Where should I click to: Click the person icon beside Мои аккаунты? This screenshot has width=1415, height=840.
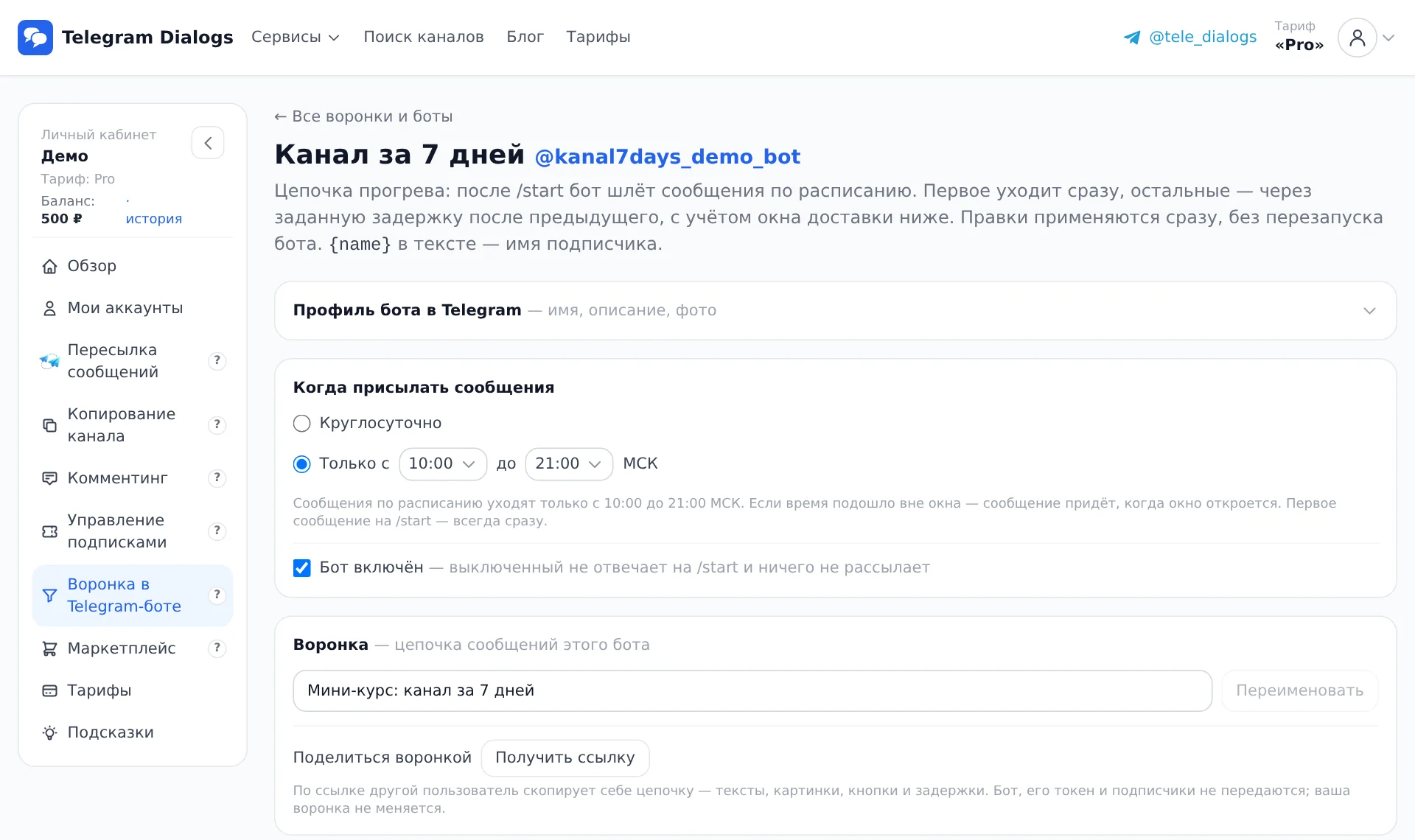tap(49, 308)
